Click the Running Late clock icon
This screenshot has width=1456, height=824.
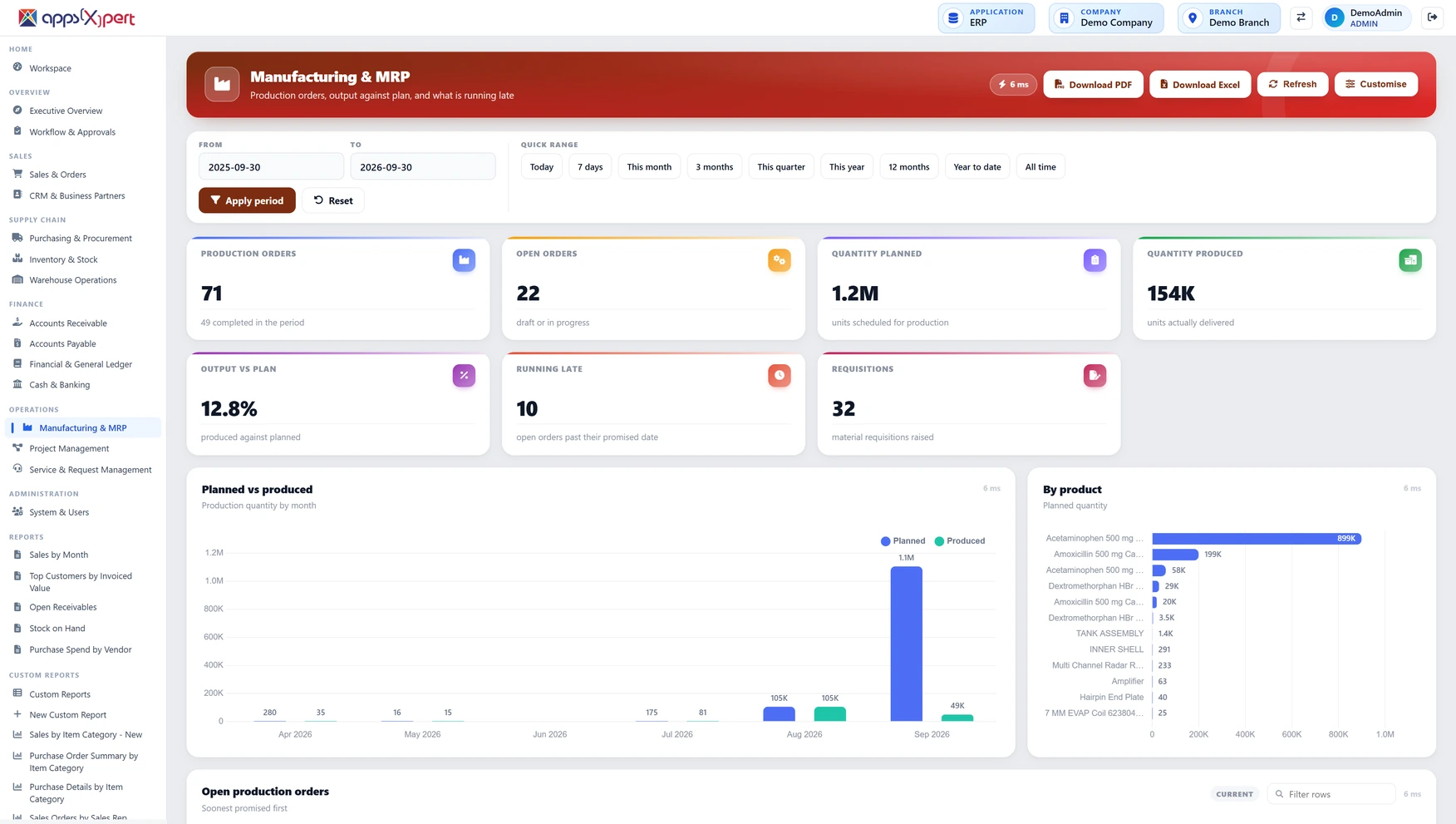780,375
